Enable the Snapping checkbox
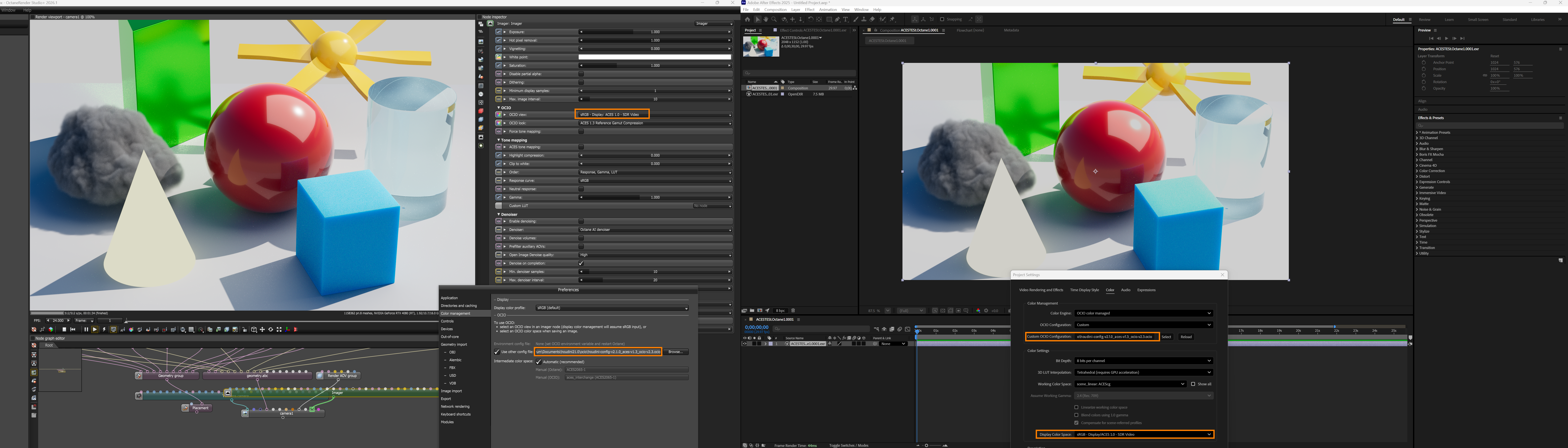The image size is (1568, 448). pyautogui.click(x=942, y=19)
